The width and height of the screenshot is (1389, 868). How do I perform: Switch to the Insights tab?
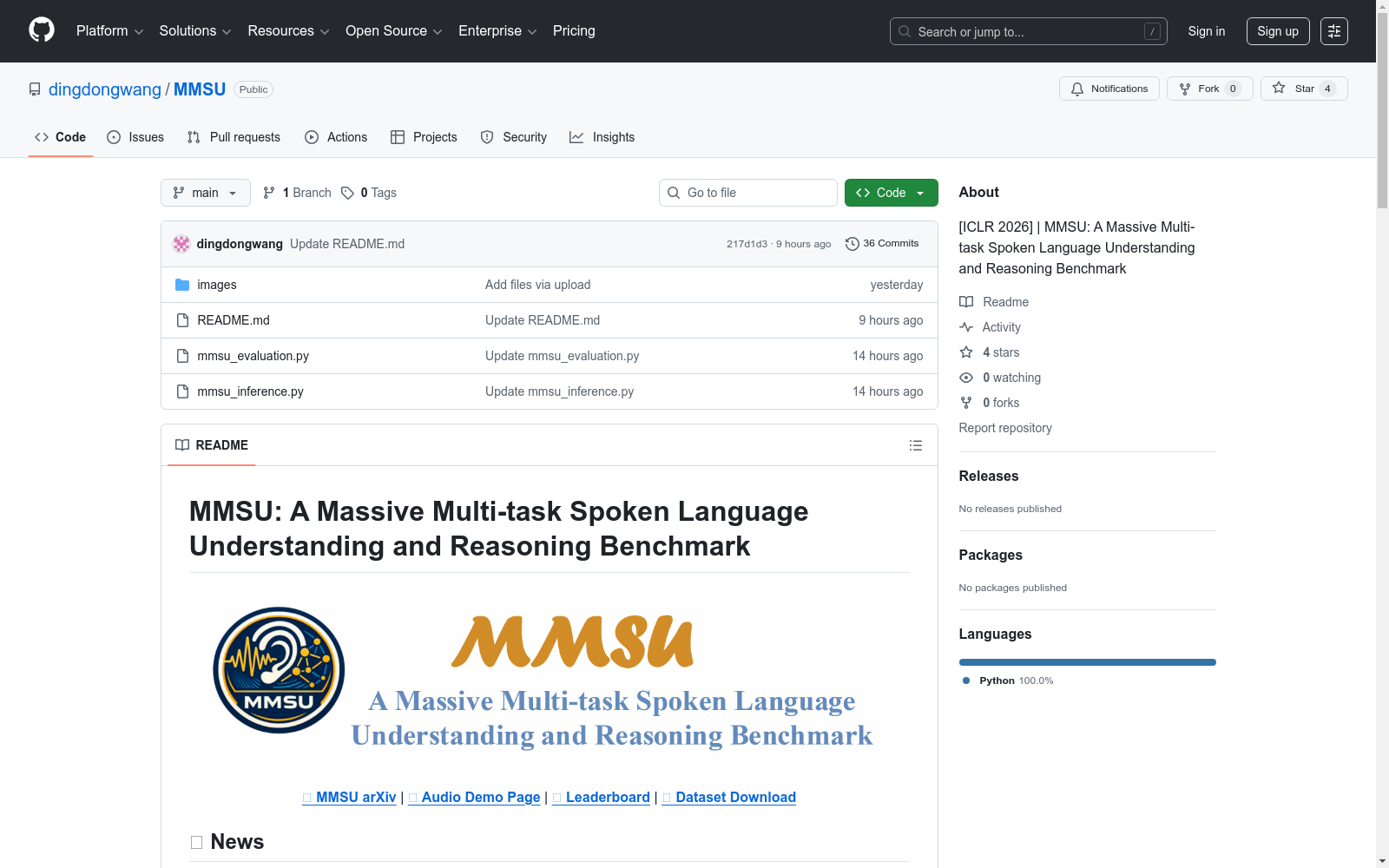pos(602,137)
